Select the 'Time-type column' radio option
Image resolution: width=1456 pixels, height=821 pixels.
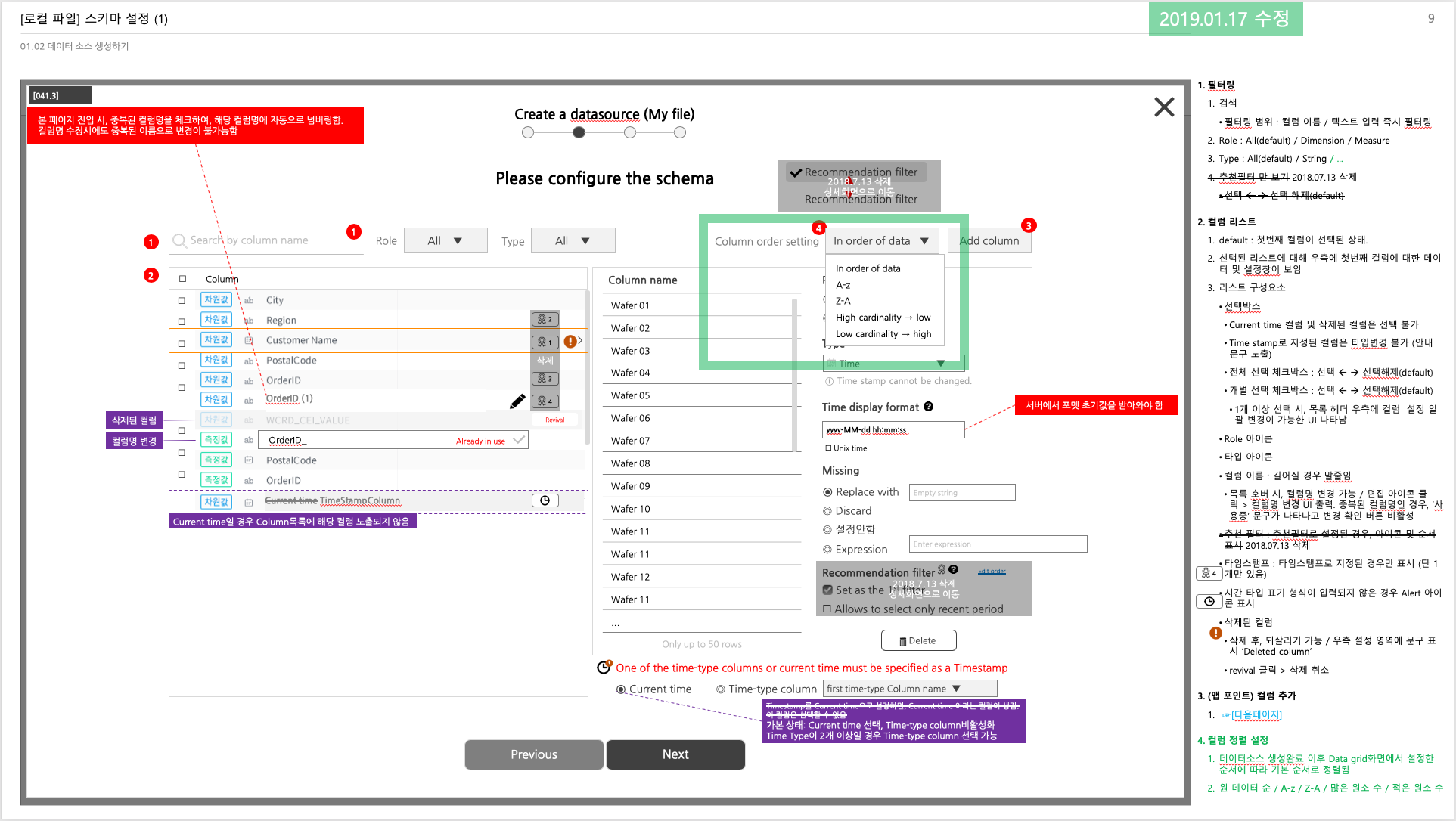tap(721, 689)
